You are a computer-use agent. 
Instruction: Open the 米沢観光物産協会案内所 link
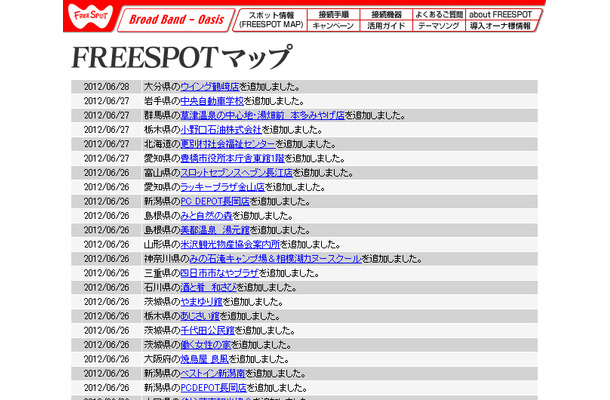230,244
